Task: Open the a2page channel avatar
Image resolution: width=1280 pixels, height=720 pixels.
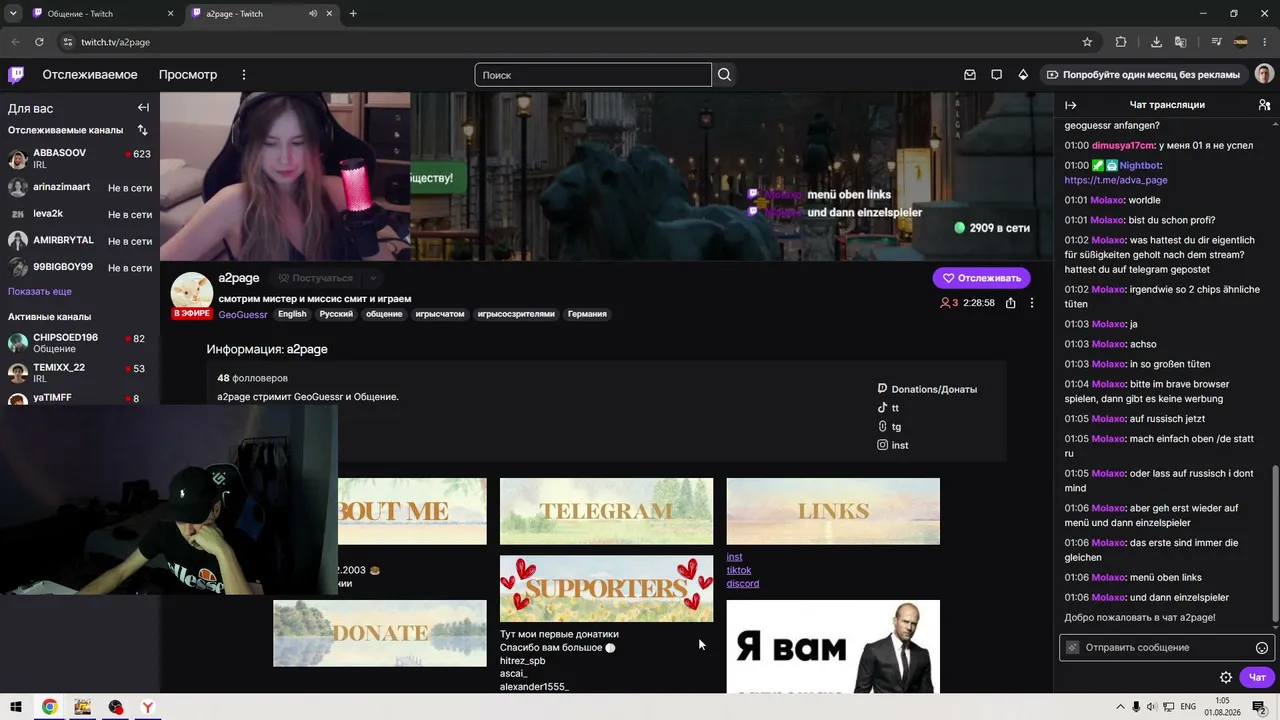Action: (192, 293)
